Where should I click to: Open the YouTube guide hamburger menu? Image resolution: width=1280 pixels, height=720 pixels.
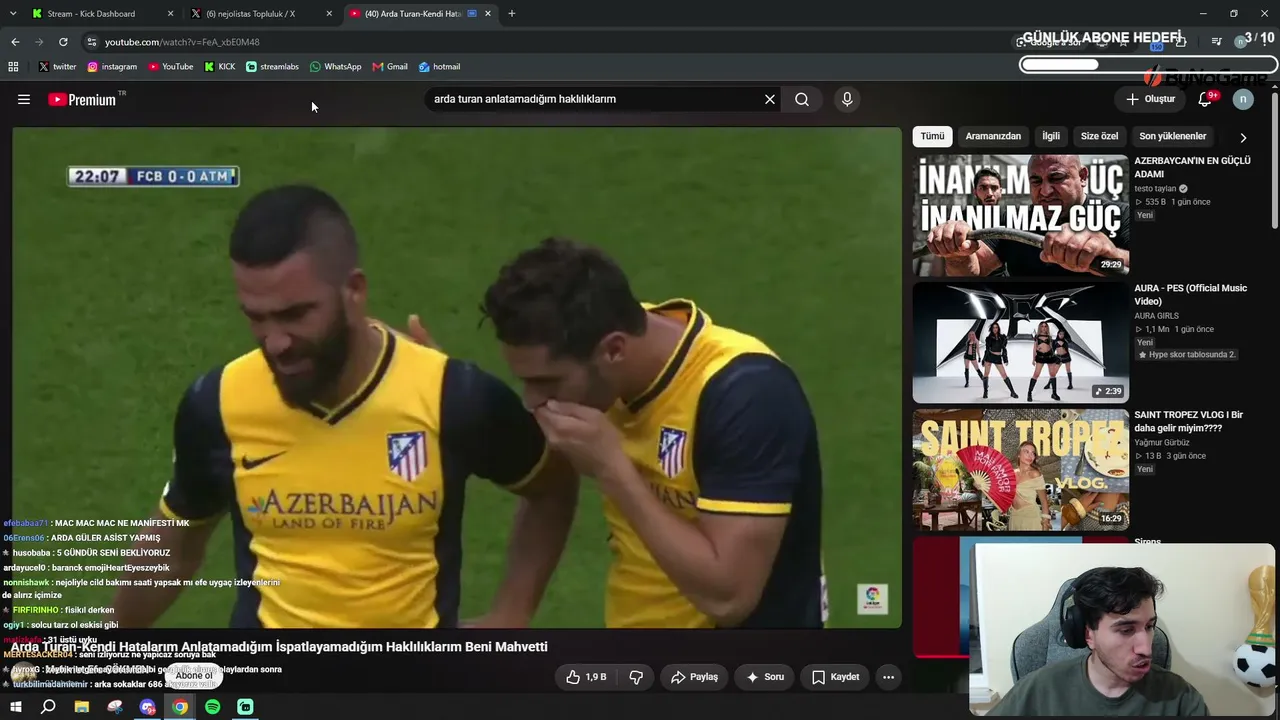click(24, 99)
